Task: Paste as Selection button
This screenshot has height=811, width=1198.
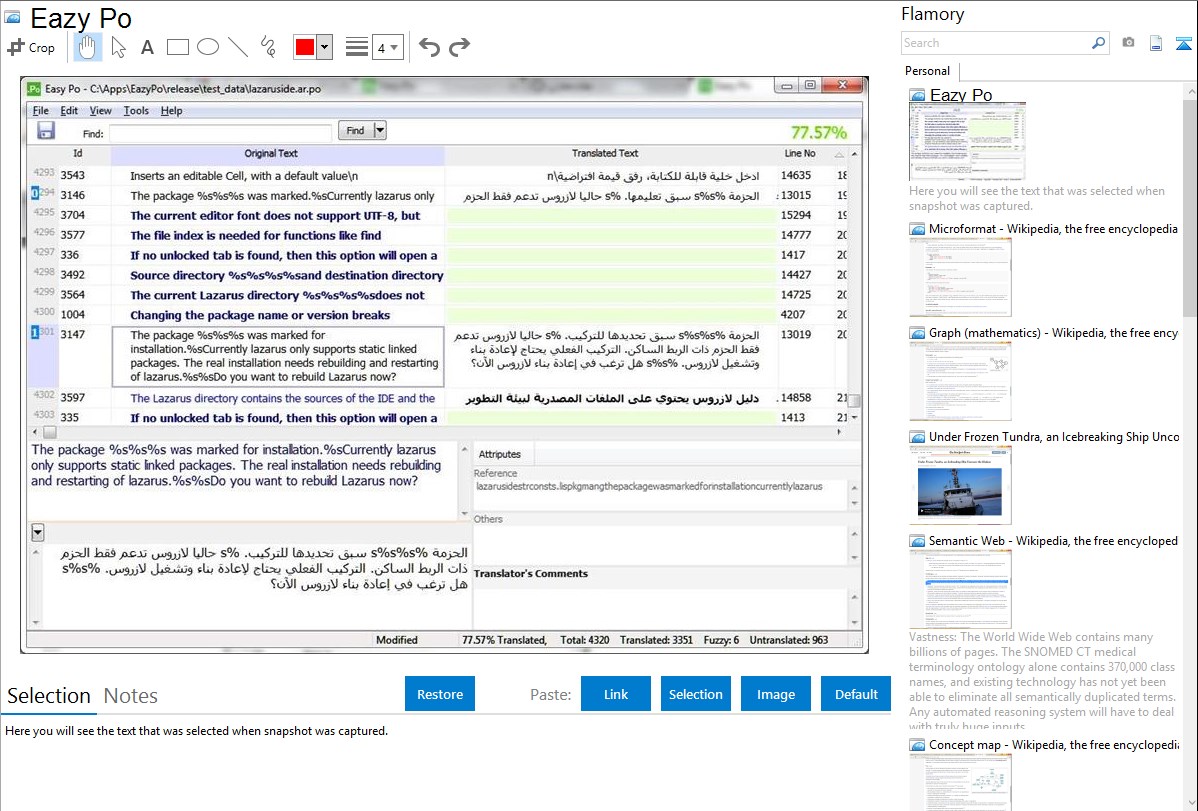Action: pyautogui.click(x=696, y=694)
